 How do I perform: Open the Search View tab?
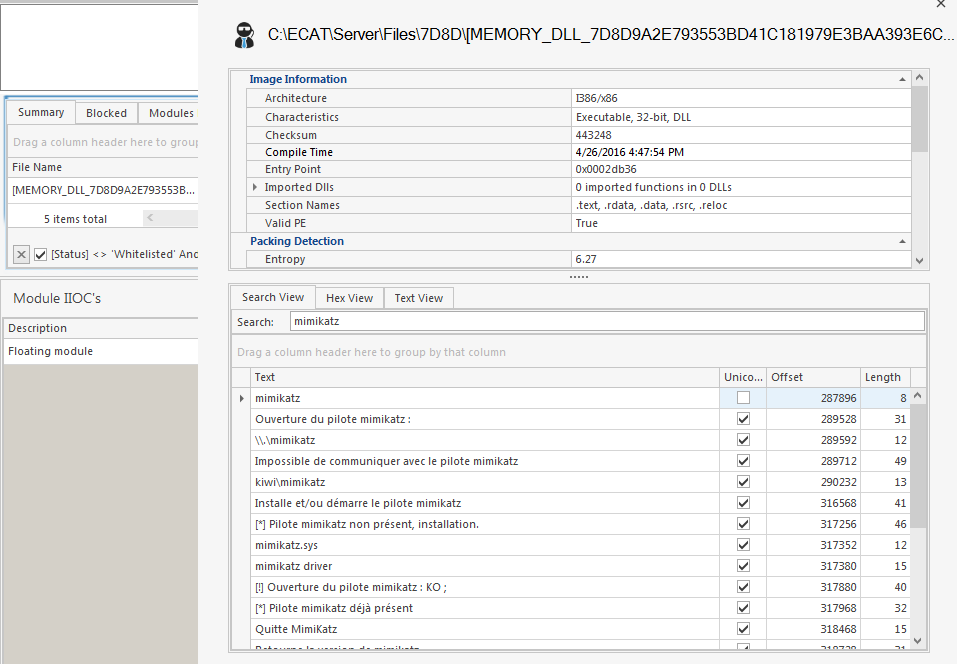(273, 297)
